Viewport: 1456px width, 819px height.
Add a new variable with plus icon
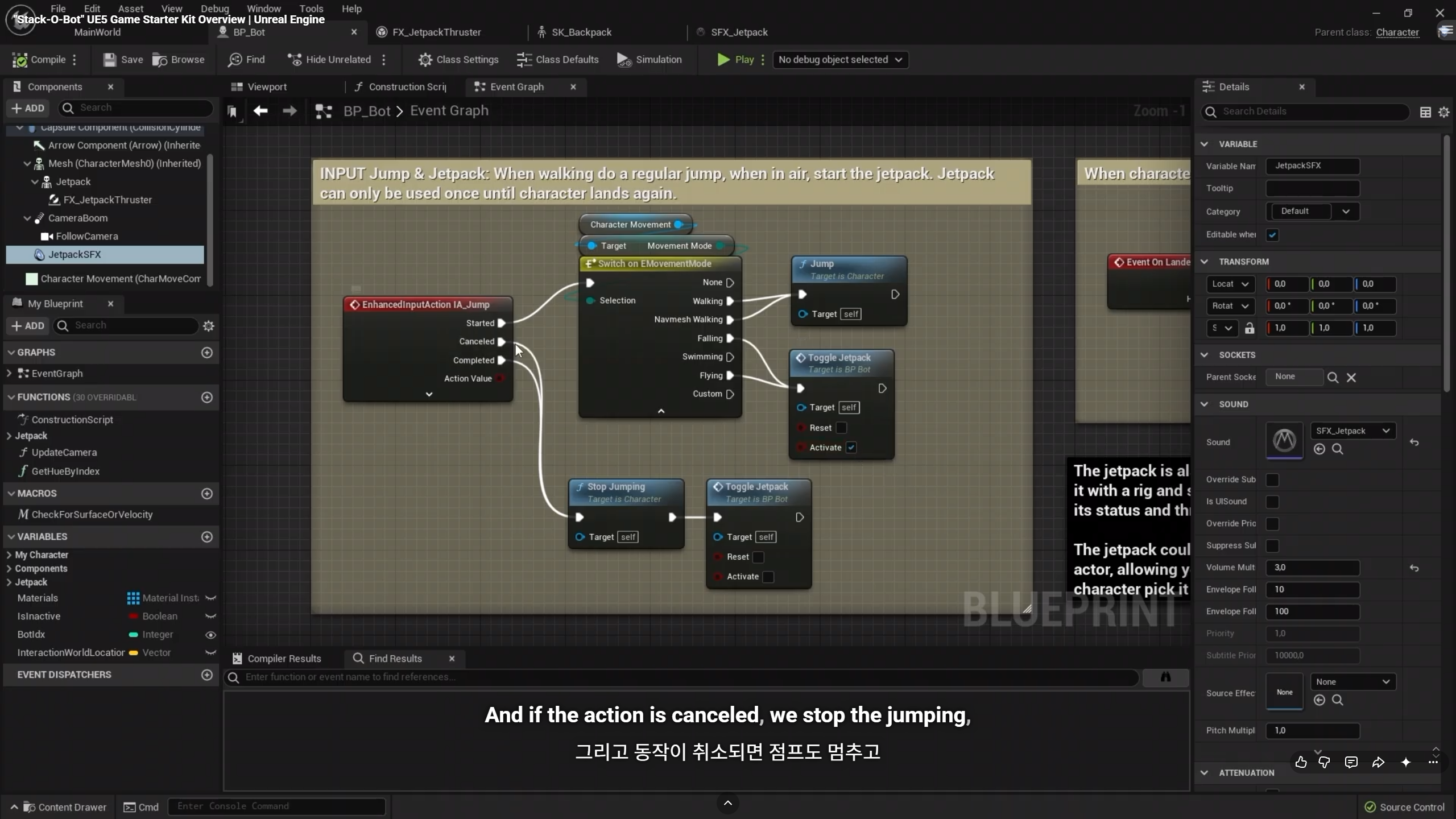coord(207,537)
